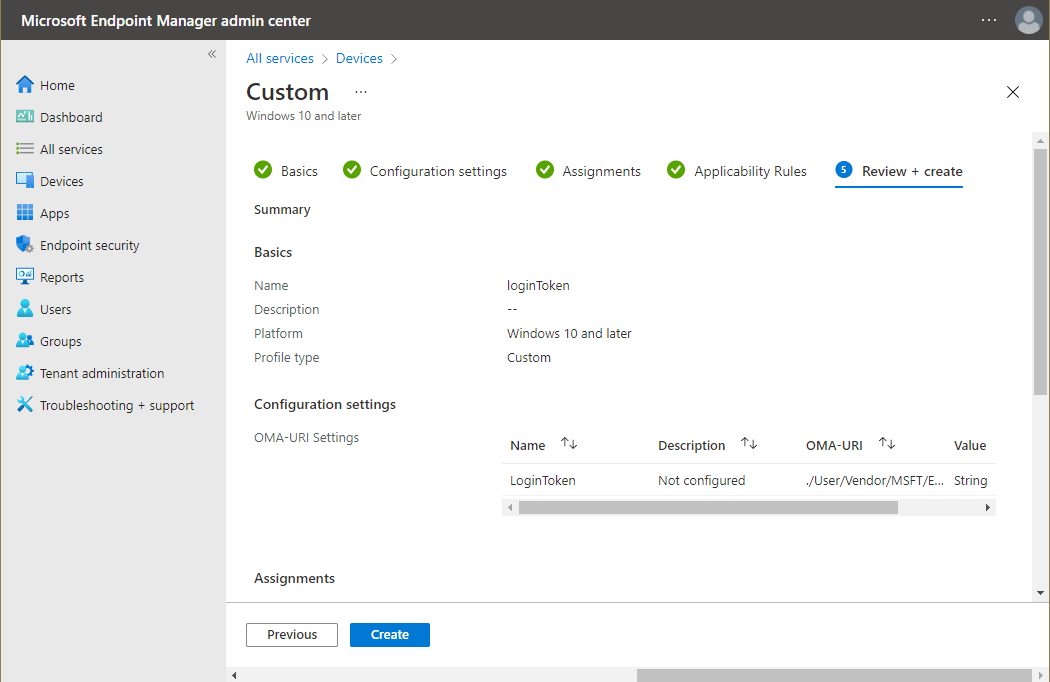Switch to the Applicability Rules step
Viewport: 1050px width, 682px height.
click(737, 171)
